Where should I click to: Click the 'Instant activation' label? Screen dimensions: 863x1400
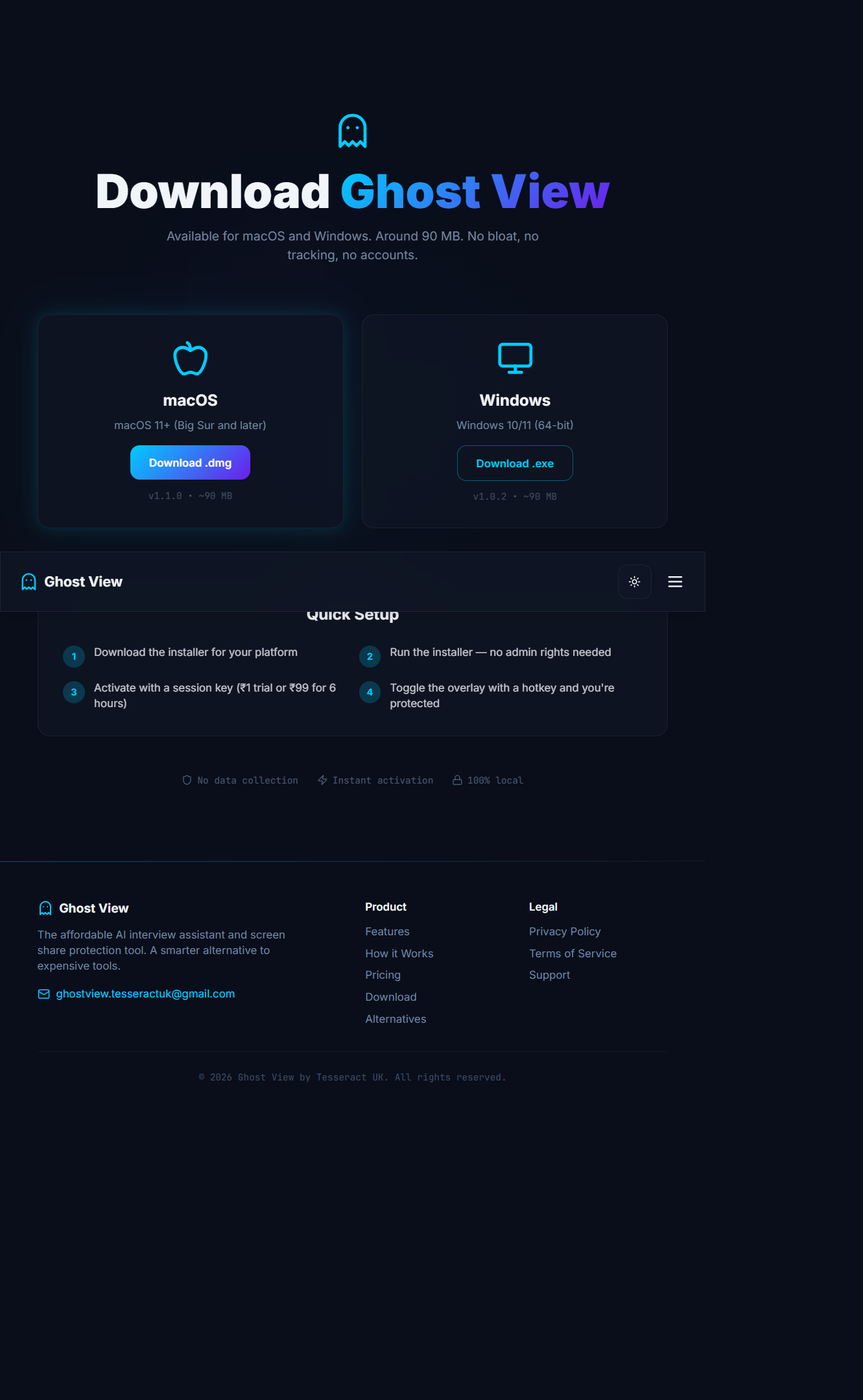383,780
